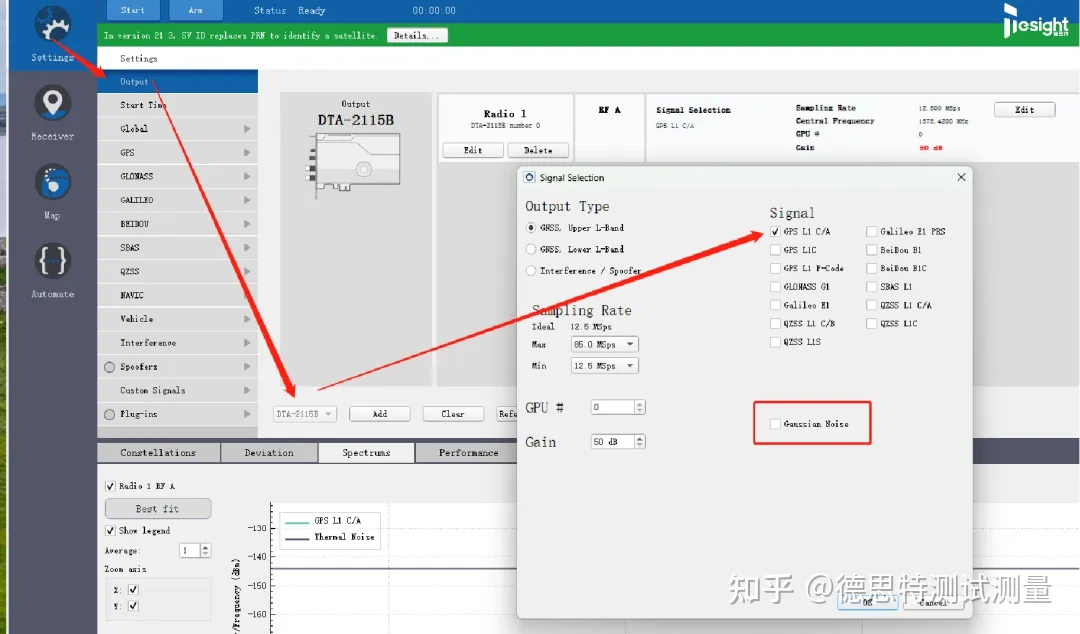Image resolution: width=1080 pixels, height=634 pixels.
Task: Expand the QZSS submenu
Action: [178, 272]
